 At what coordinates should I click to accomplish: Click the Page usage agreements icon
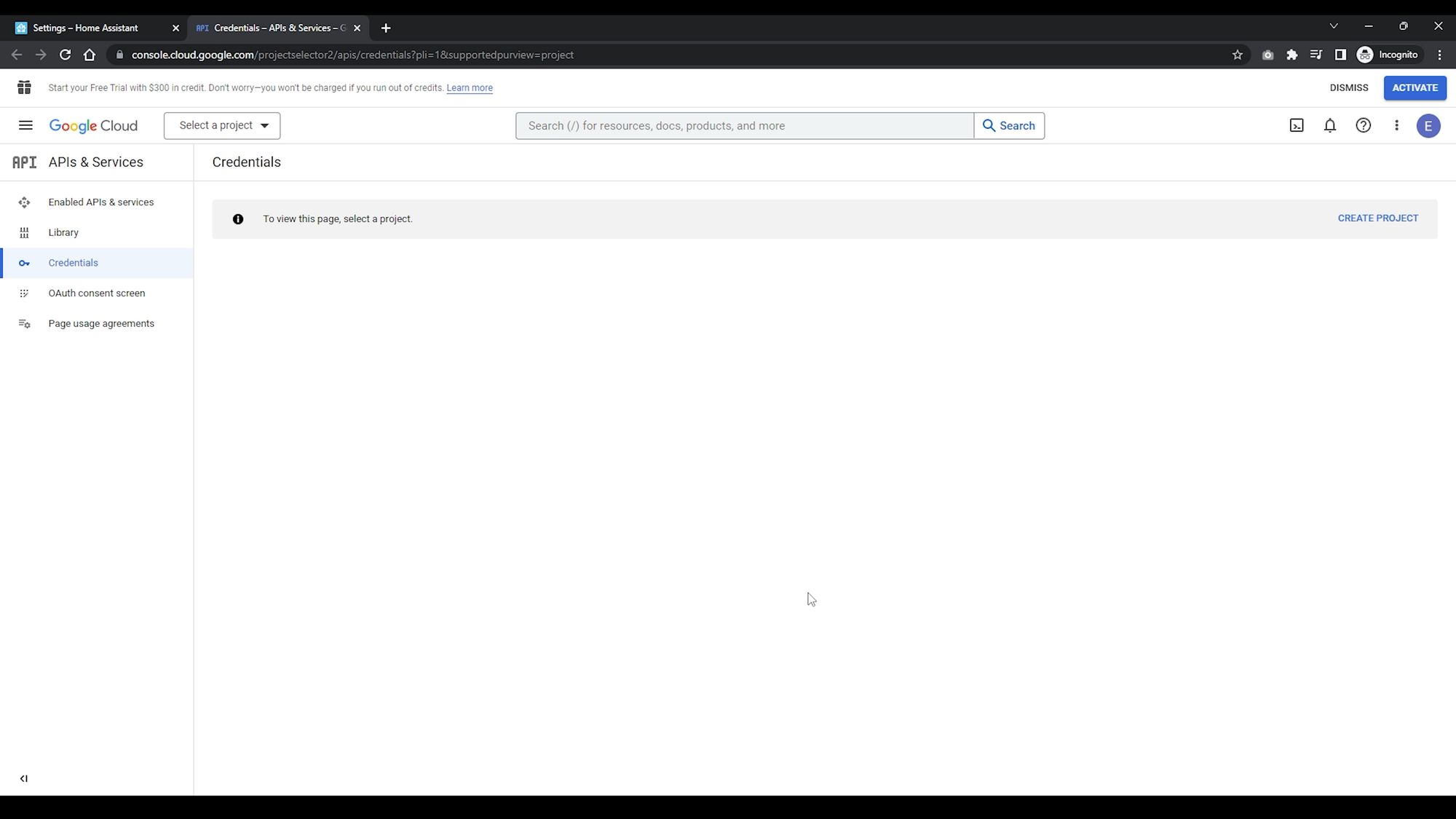coord(24,323)
